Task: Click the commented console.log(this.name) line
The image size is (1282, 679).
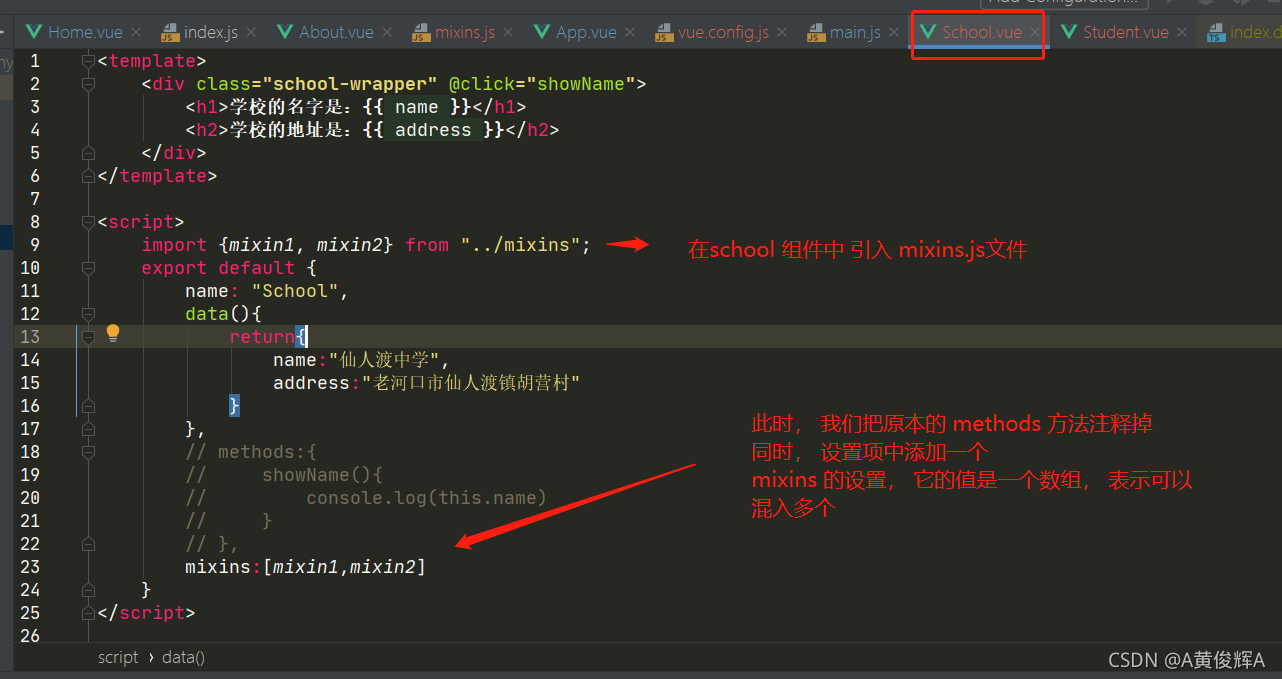Action: tap(426, 498)
